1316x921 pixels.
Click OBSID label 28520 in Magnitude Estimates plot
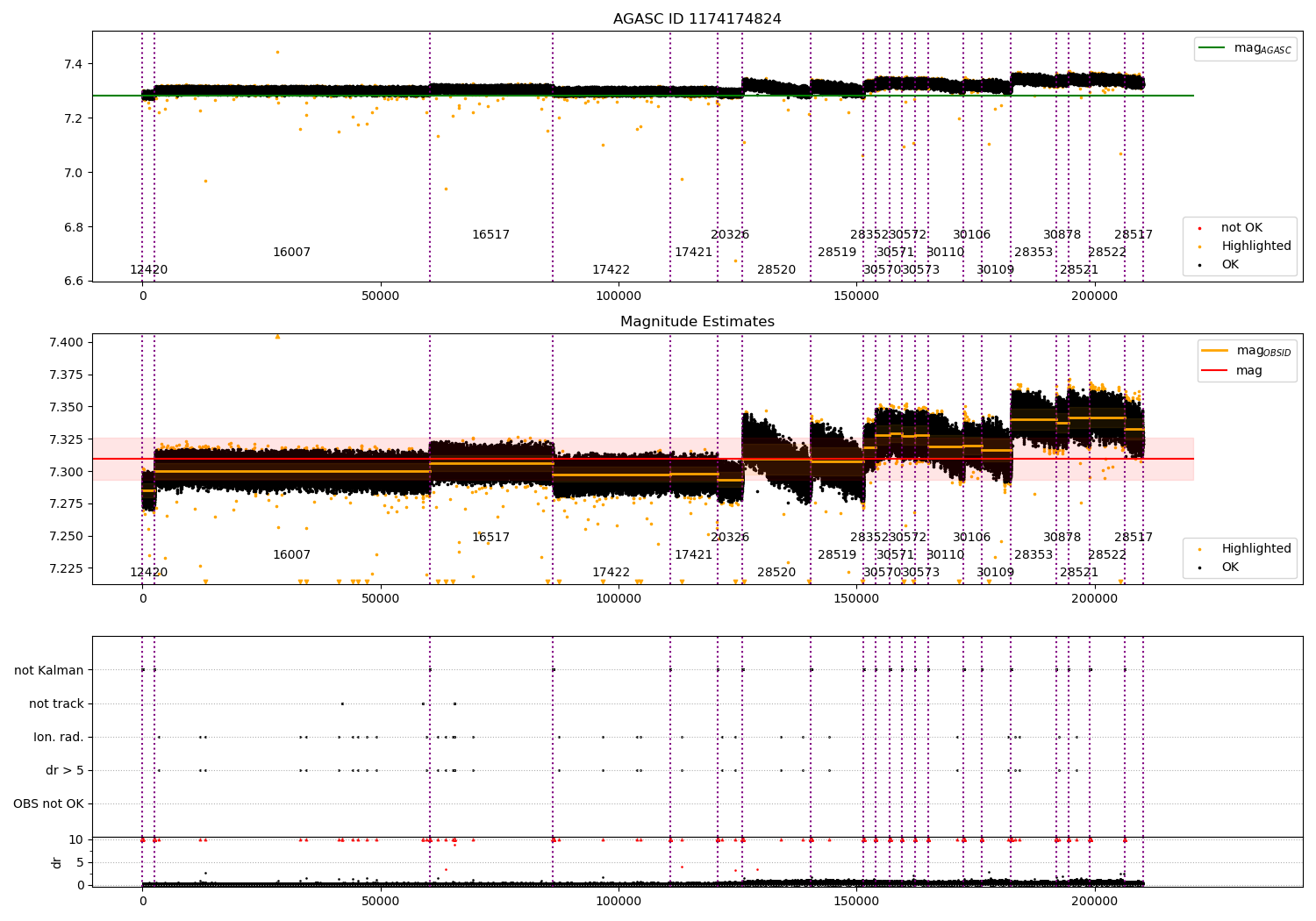coord(776,573)
